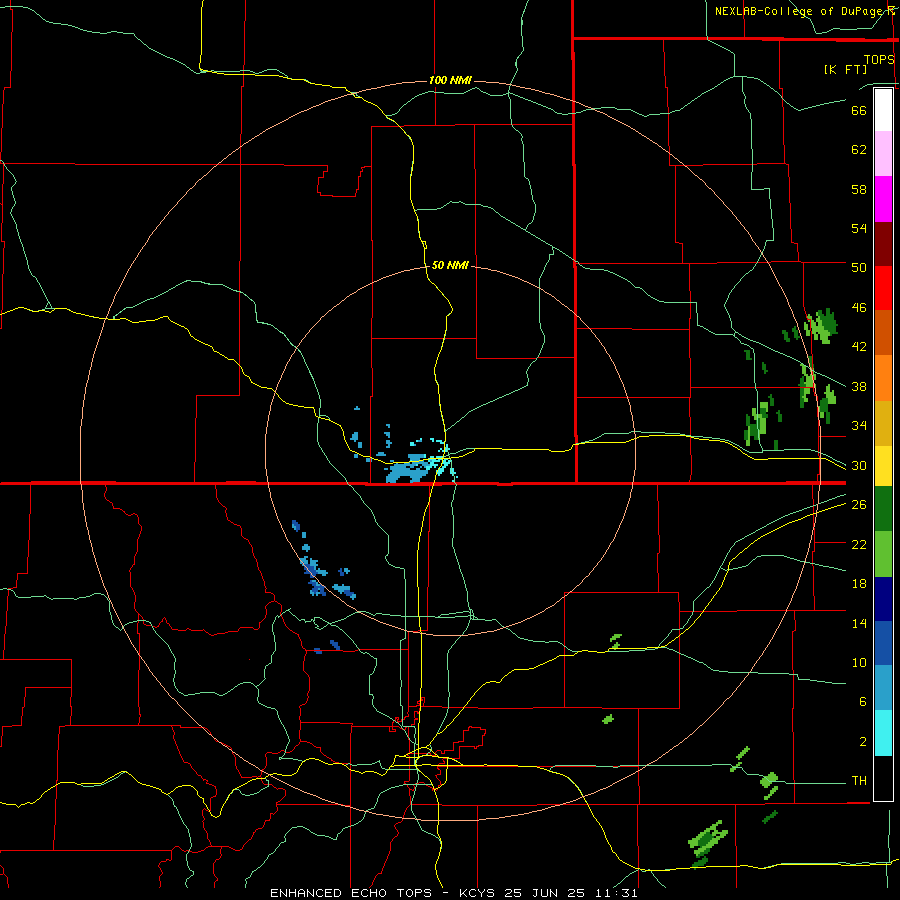Click the '2' legend value
900x900 pixels.
[x=863, y=742]
